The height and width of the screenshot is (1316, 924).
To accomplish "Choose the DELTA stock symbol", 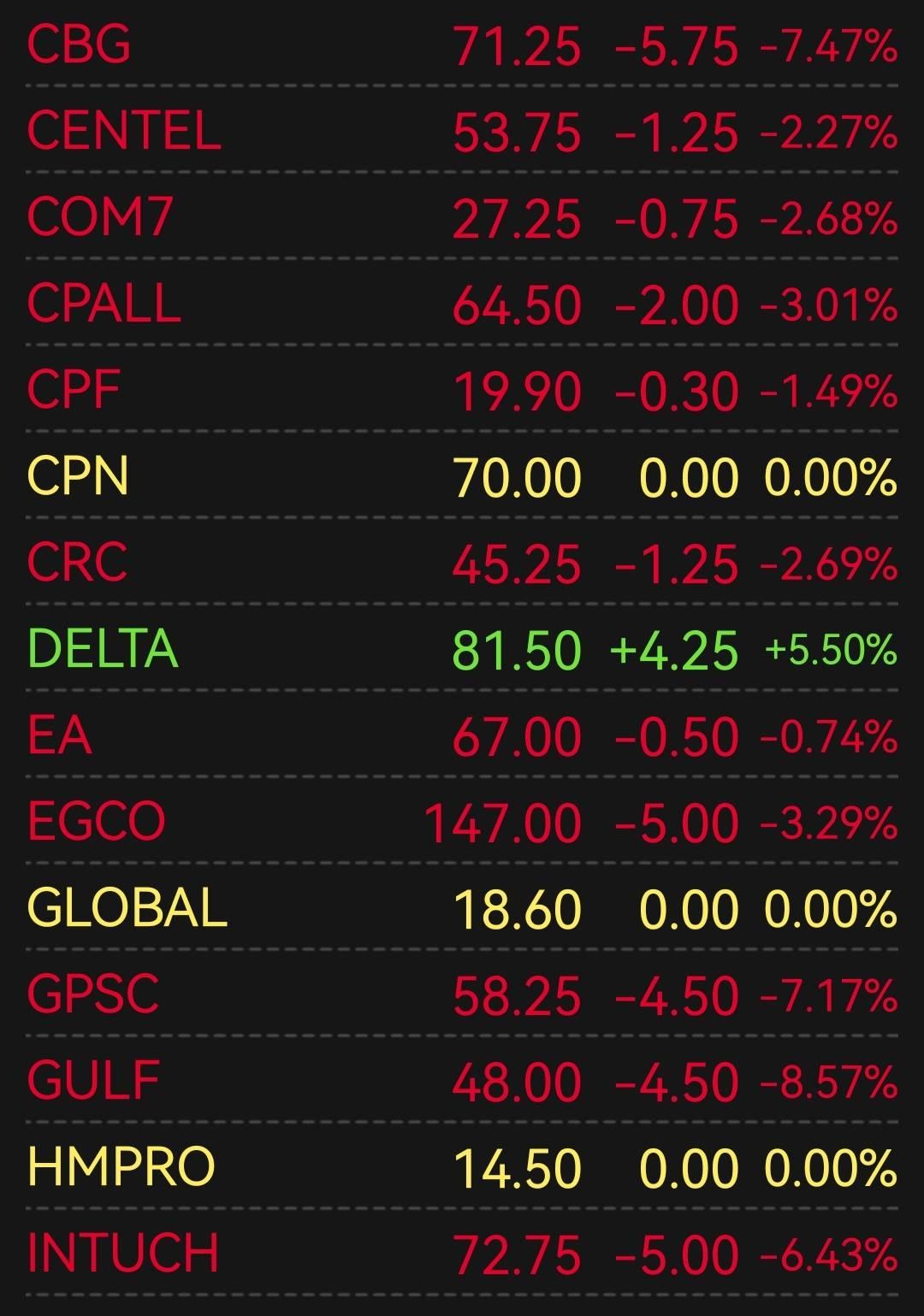I will pos(103,649).
